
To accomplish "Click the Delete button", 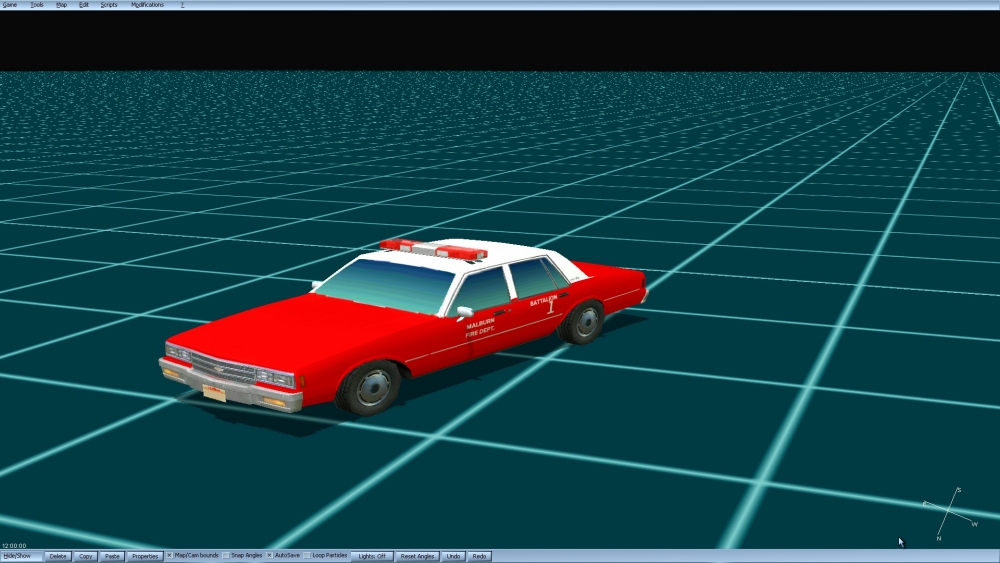I will [x=58, y=556].
